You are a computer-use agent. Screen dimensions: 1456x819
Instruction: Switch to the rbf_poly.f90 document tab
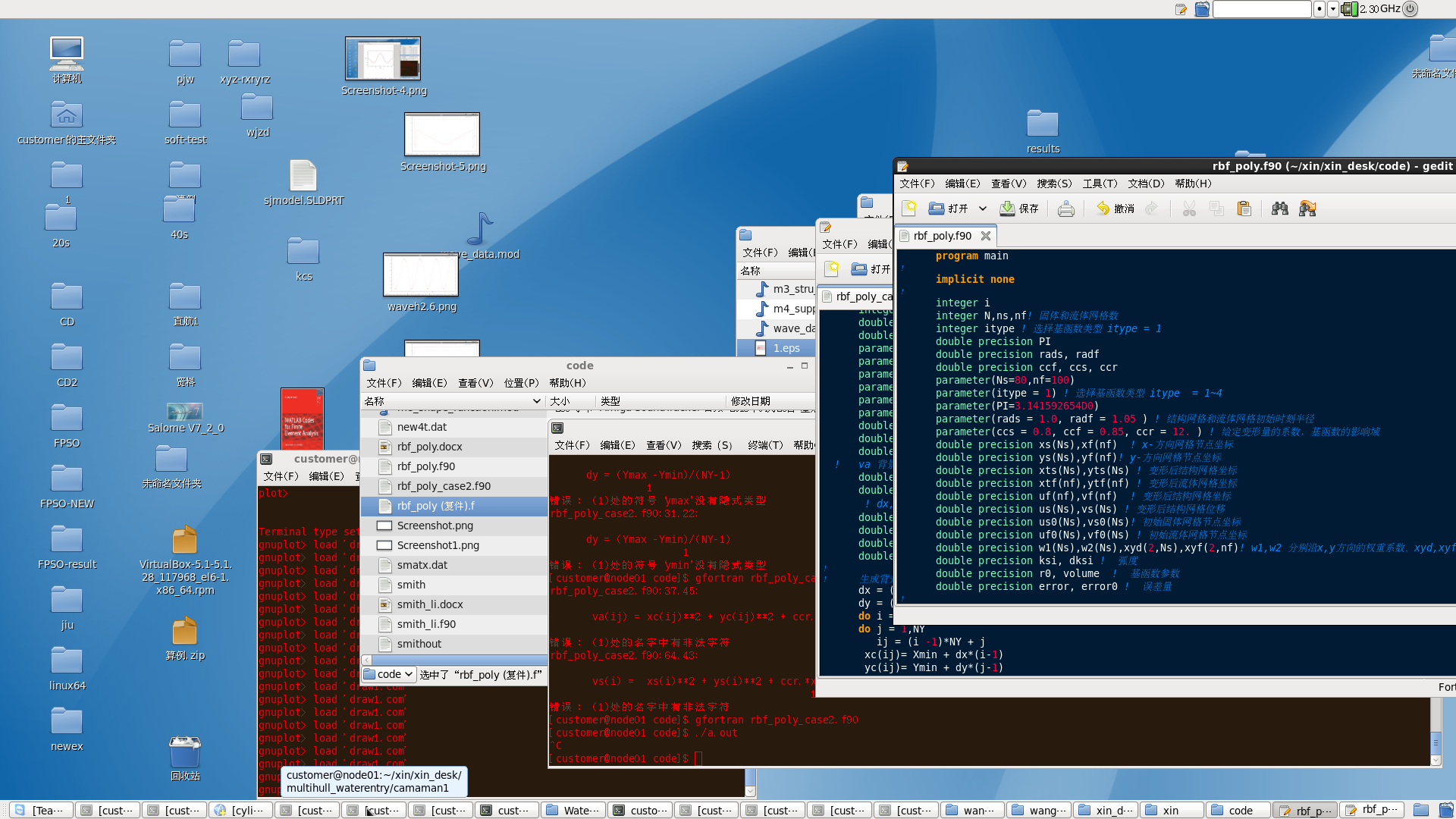coord(942,236)
